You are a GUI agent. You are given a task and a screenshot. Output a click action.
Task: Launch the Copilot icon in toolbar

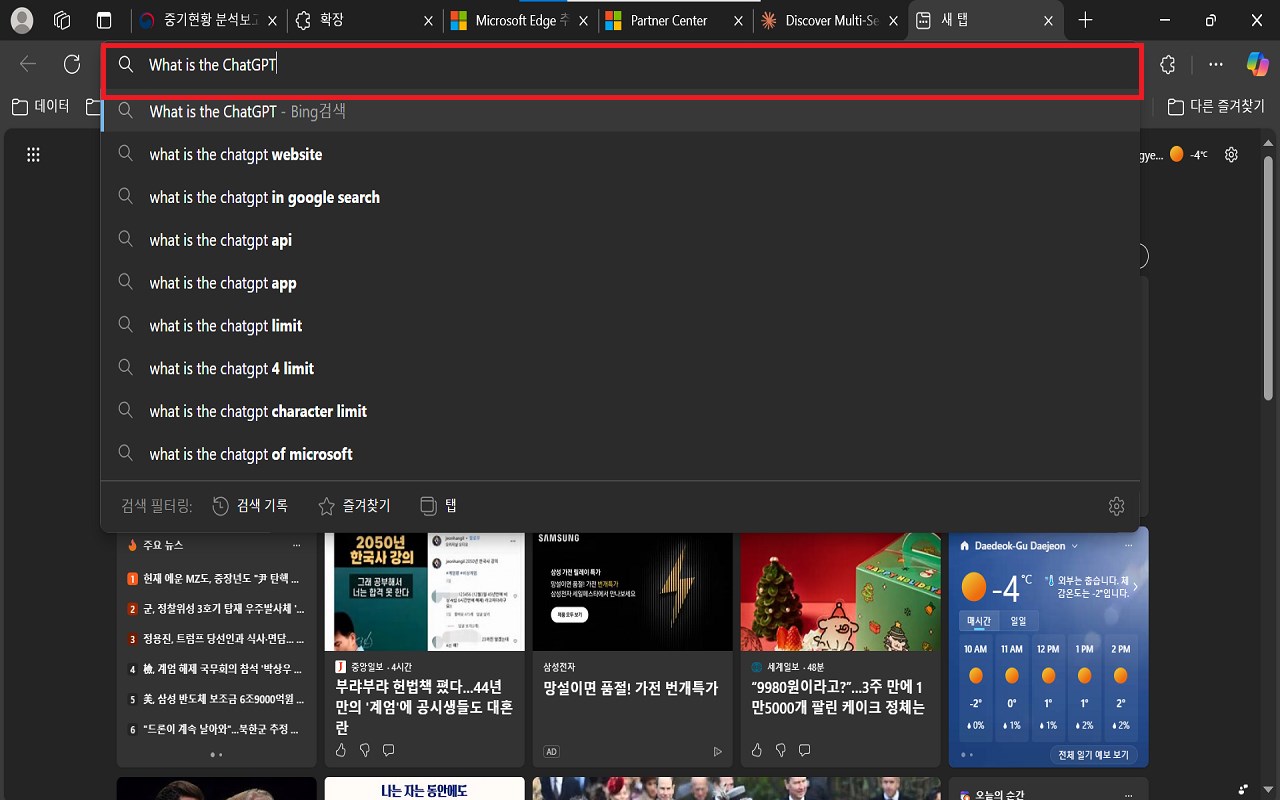(x=1257, y=65)
